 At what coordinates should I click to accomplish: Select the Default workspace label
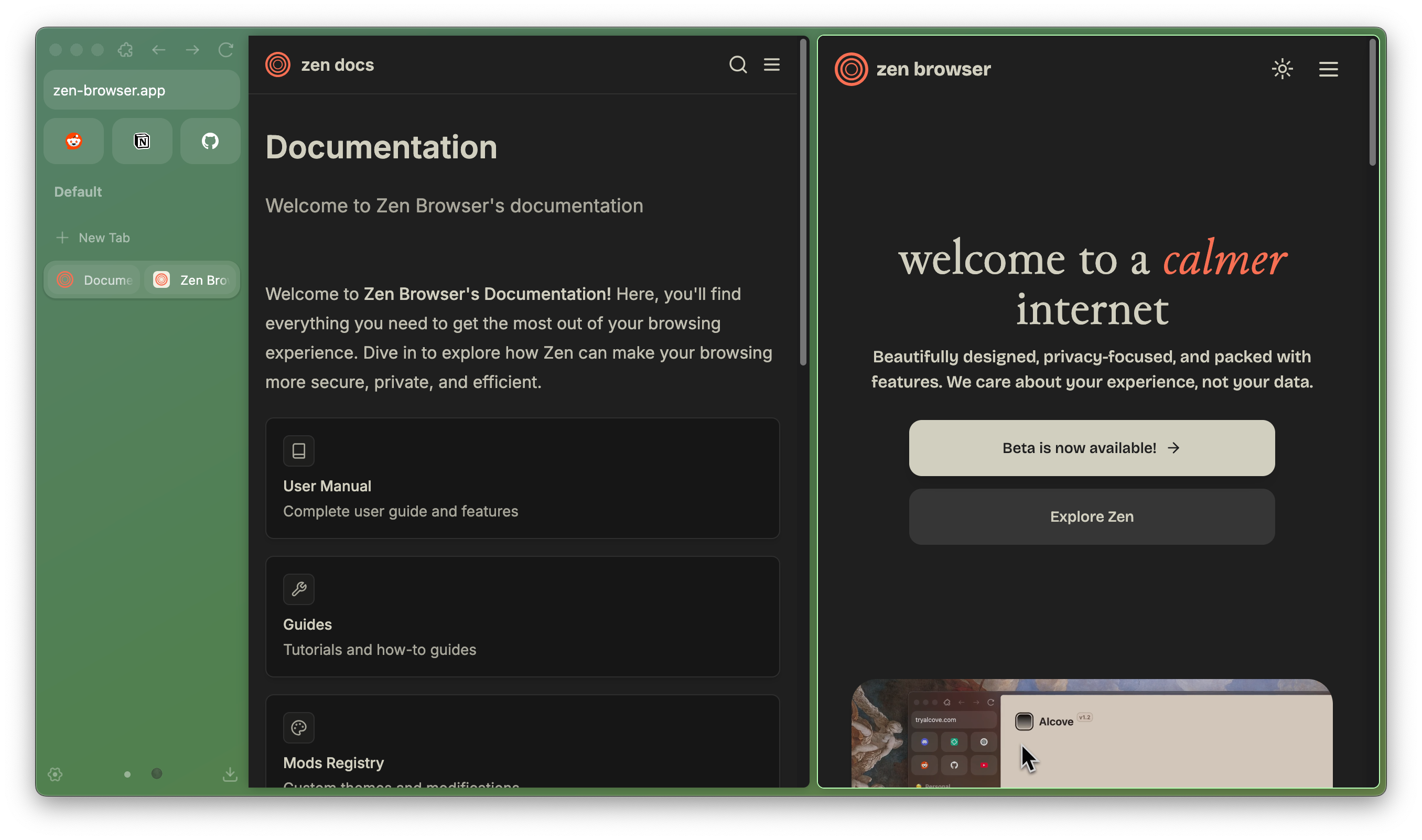78,192
